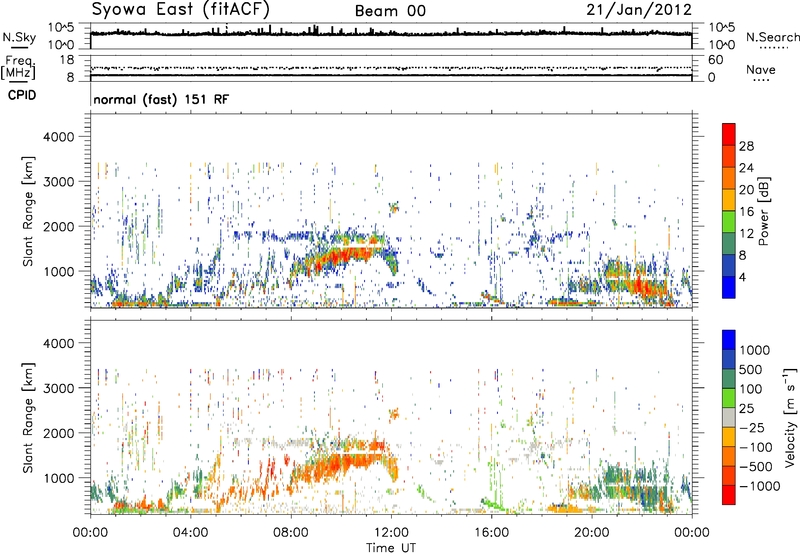This screenshot has width=800, height=554.
Task: Click the "Nave" legend label
Action: coord(761,69)
